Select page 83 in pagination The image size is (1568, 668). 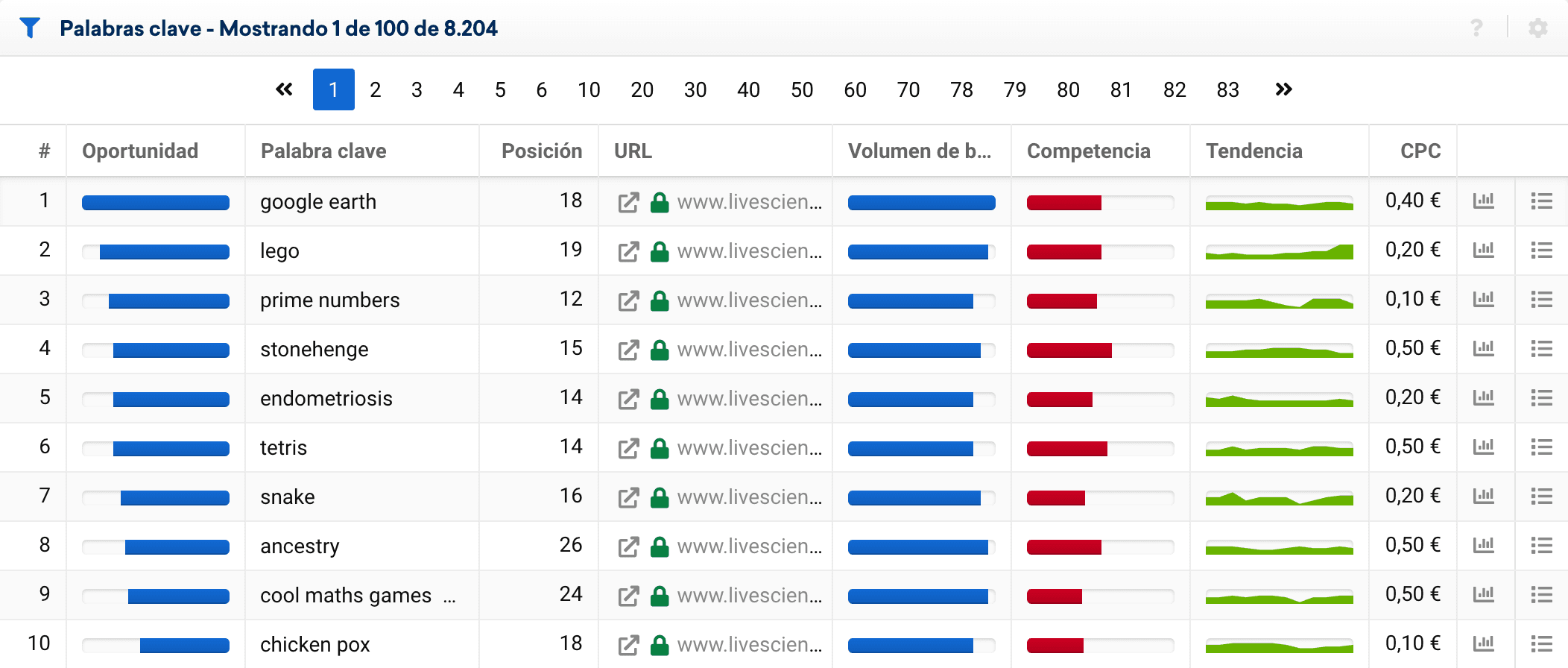coord(1227,89)
